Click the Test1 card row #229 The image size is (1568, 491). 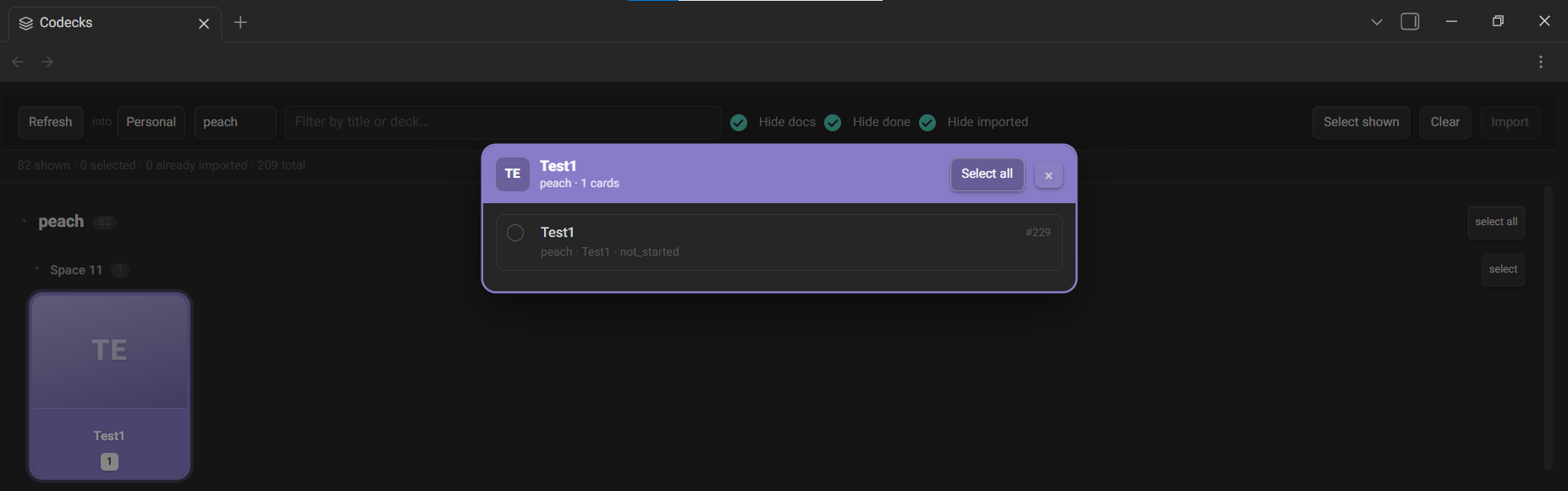(x=778, y=242)
